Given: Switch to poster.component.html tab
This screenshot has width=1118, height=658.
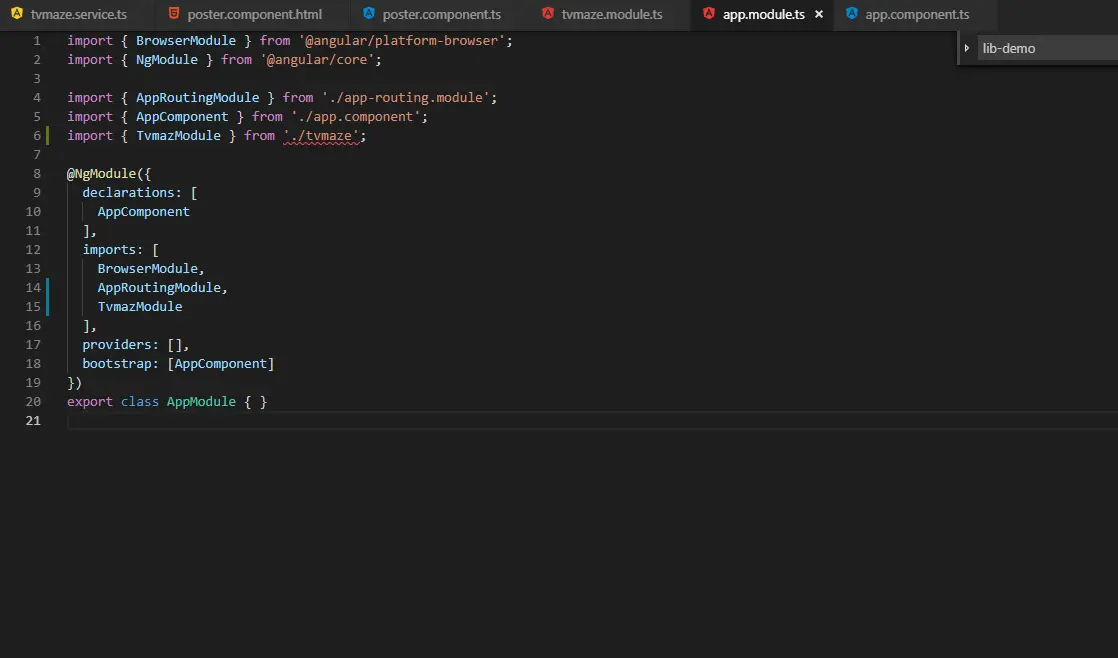Looking at the screenshot, I should [245, 14].
